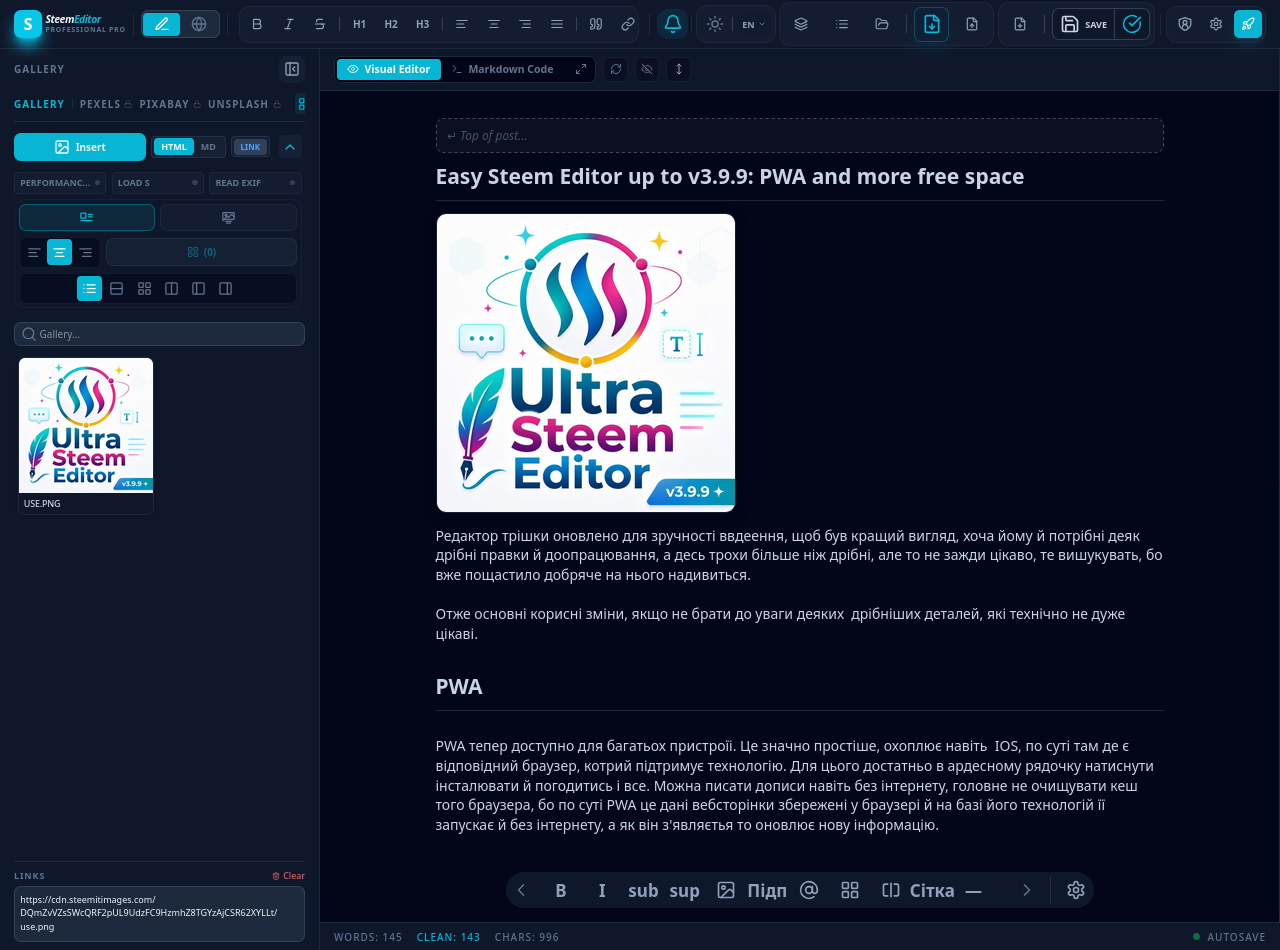Select the UNSPLASH source tab
Image resolution: width=1280 pixels, height=950 pixels.
pyautogui.click(x=244, y=104)
